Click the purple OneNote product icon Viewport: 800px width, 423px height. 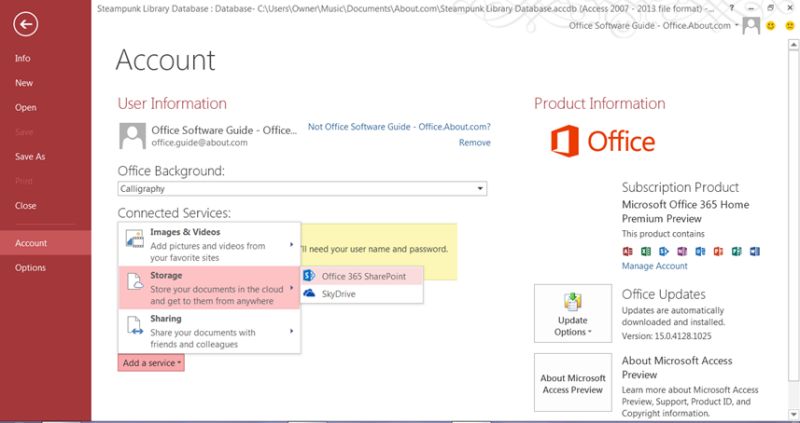pyautogui.click(x=682, y=251)
